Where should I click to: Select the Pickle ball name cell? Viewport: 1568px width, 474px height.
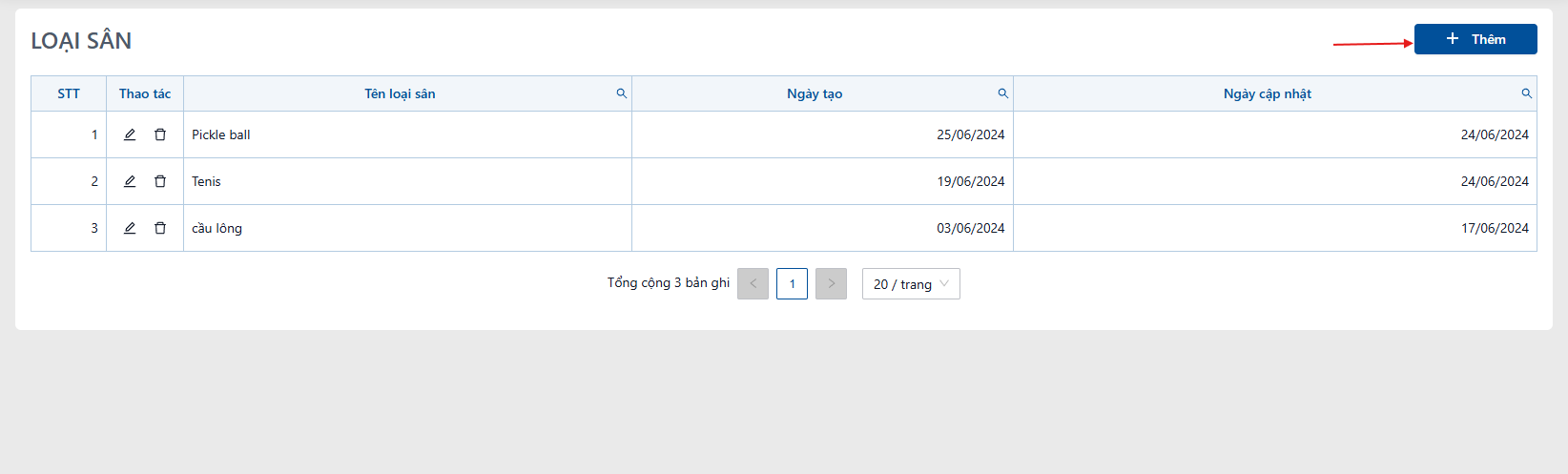coord(407,134)
